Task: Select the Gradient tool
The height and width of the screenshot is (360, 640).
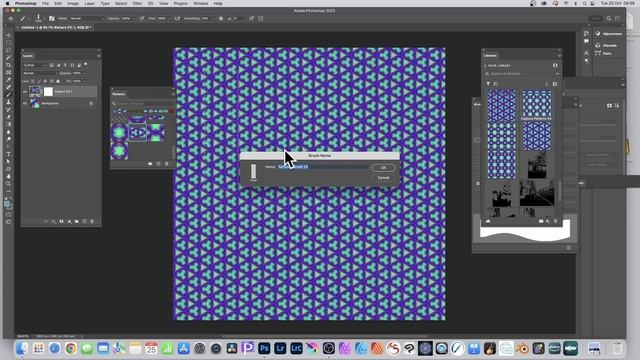Action: (x=9, y=124)
